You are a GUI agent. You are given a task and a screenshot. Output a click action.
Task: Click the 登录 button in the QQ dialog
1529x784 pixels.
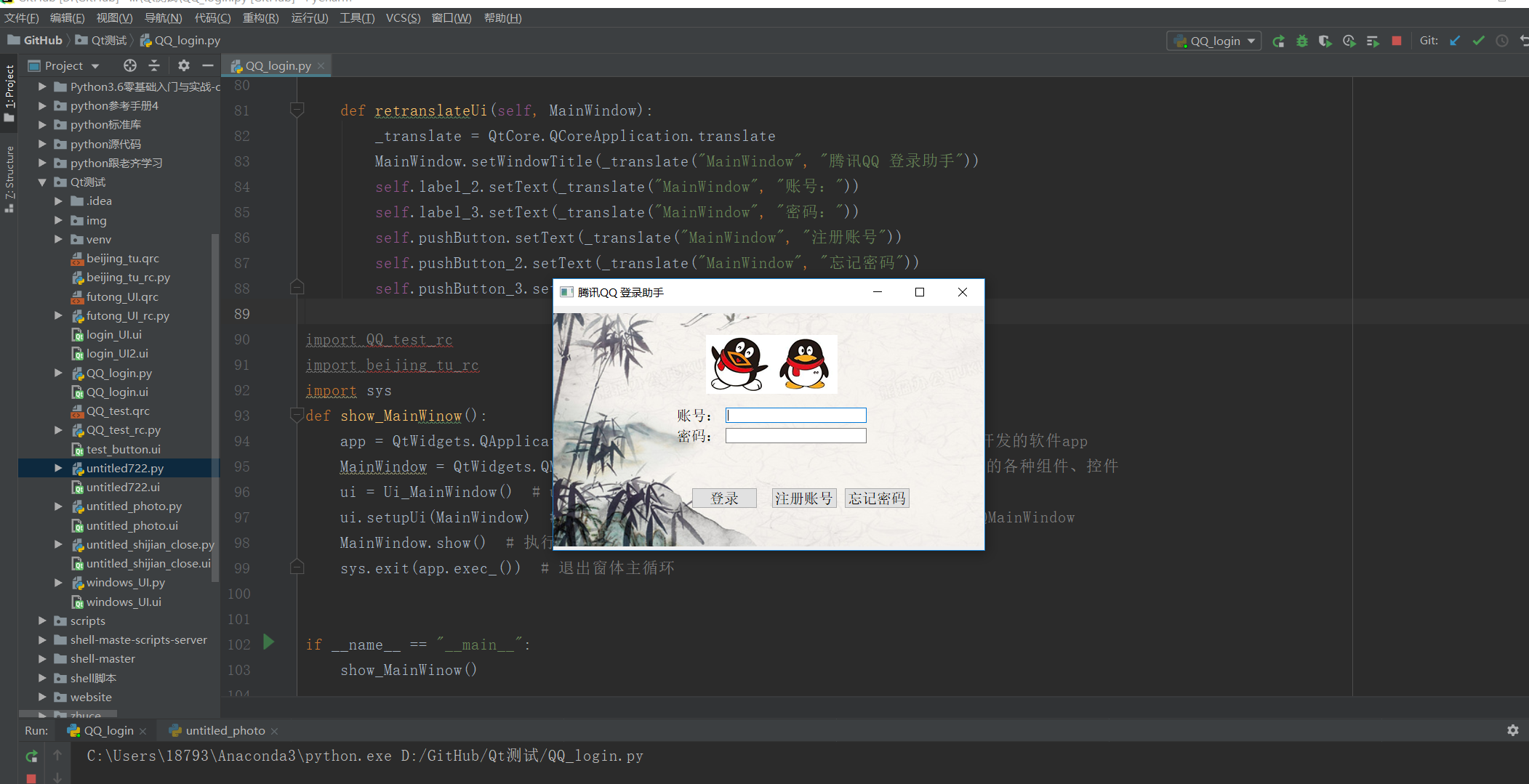tap(724, 498)
